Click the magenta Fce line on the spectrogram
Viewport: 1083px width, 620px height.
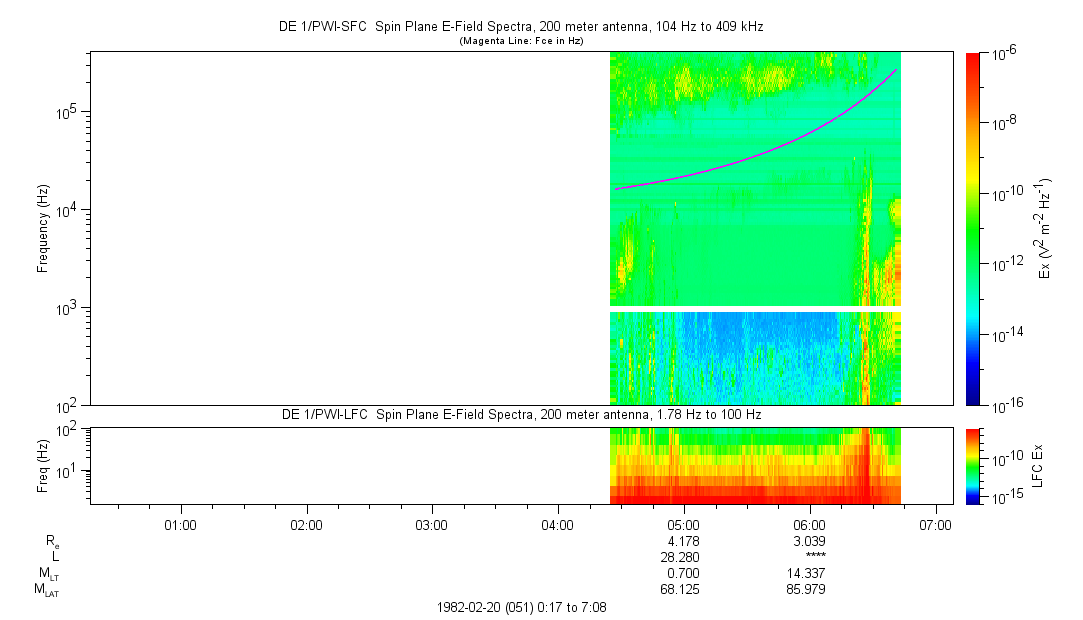click(x=760, y=150)
